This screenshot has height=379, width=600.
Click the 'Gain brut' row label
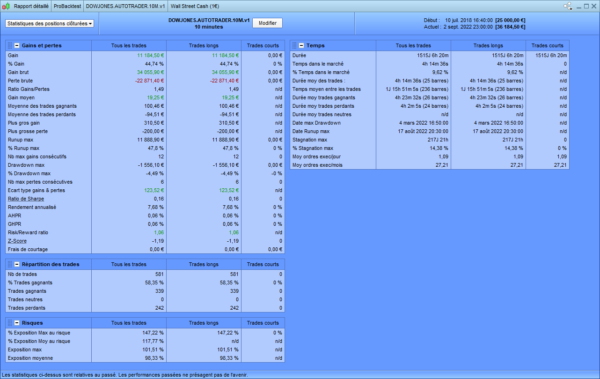[18, 72]
